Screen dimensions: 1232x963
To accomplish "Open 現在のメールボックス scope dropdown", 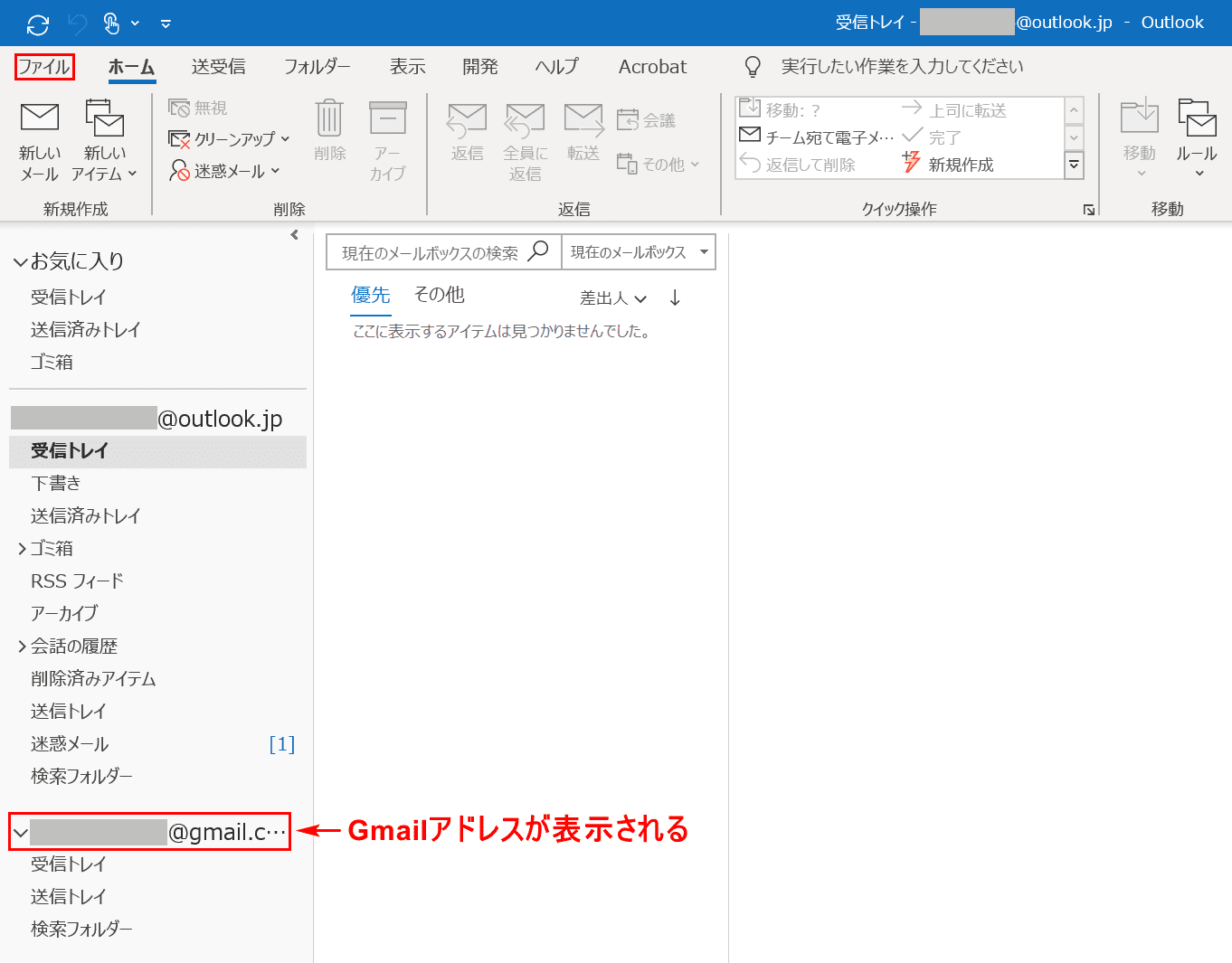I will pyautogui.click(x=639, y=252).
